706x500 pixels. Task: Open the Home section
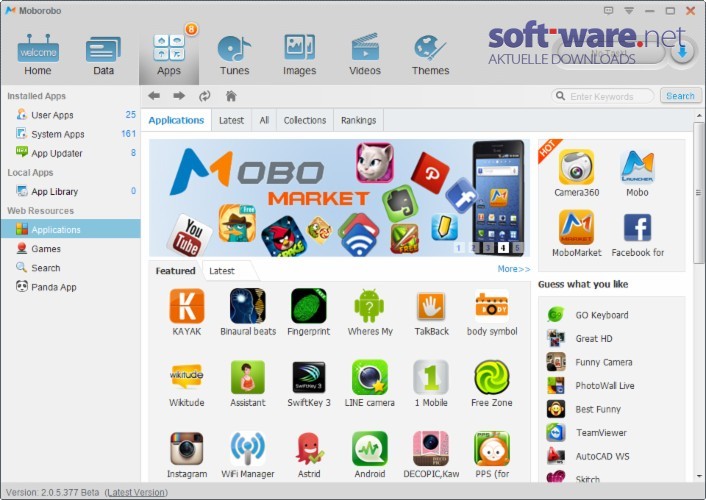click(x=38, y=55)
